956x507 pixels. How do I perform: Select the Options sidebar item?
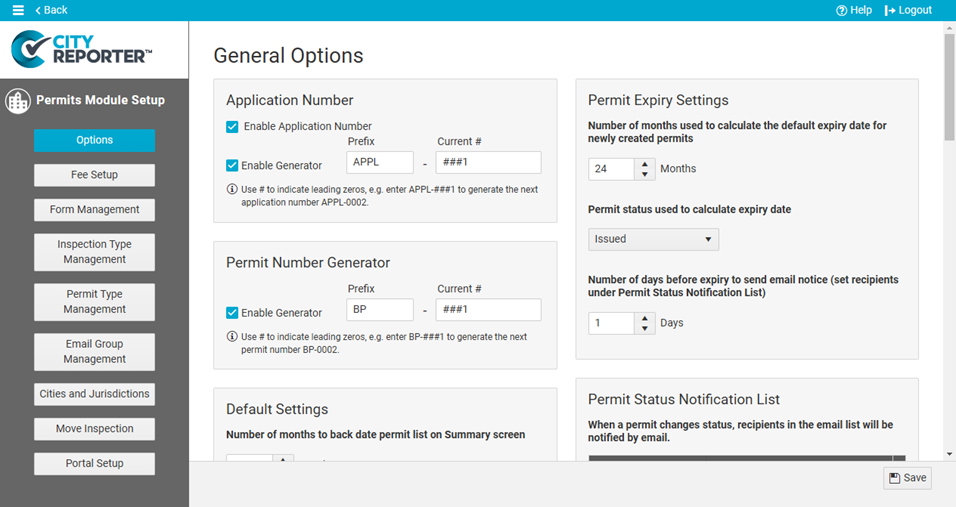(x=95, y=140)
